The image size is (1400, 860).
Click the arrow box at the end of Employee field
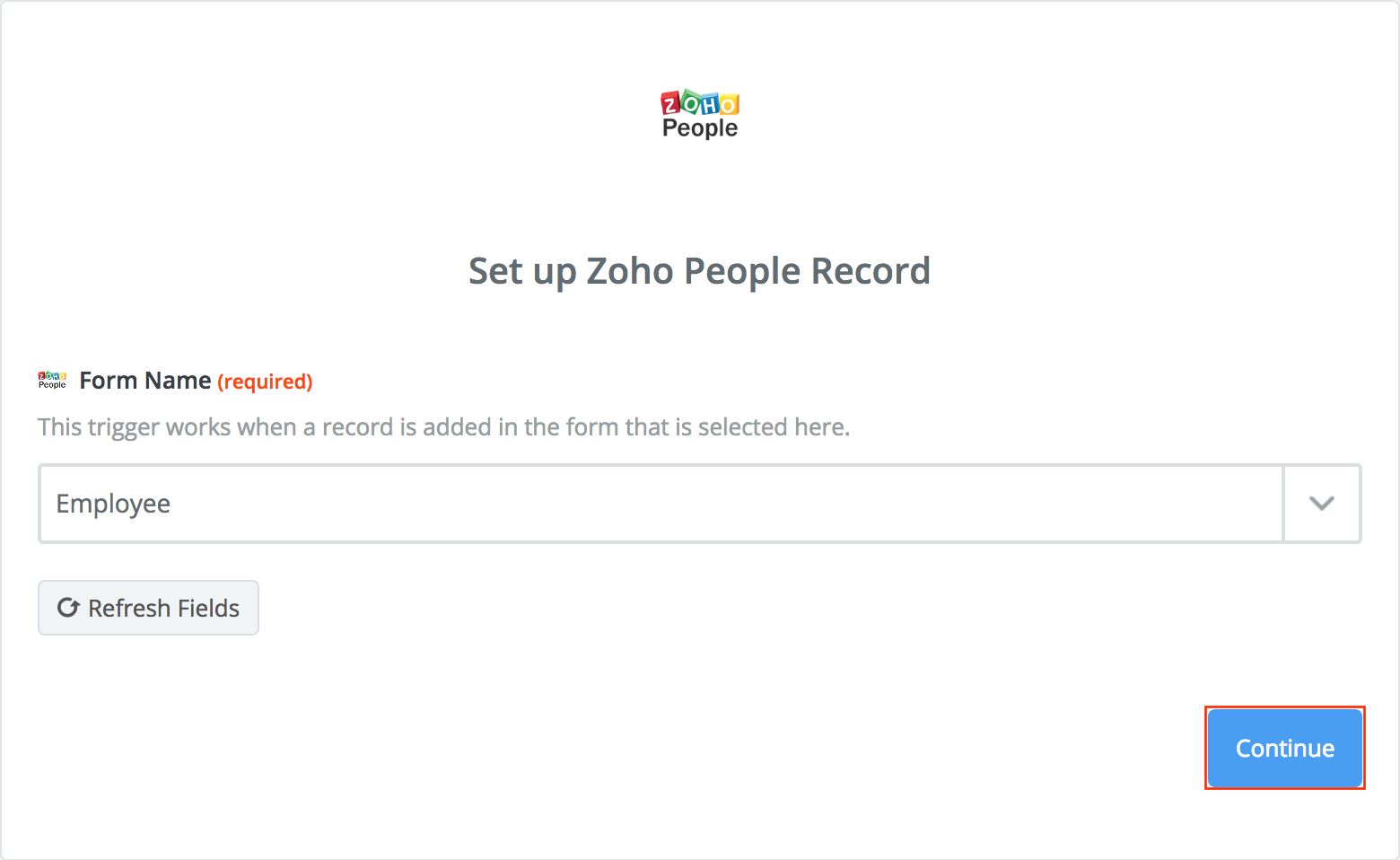click(x=1322, y=504)
